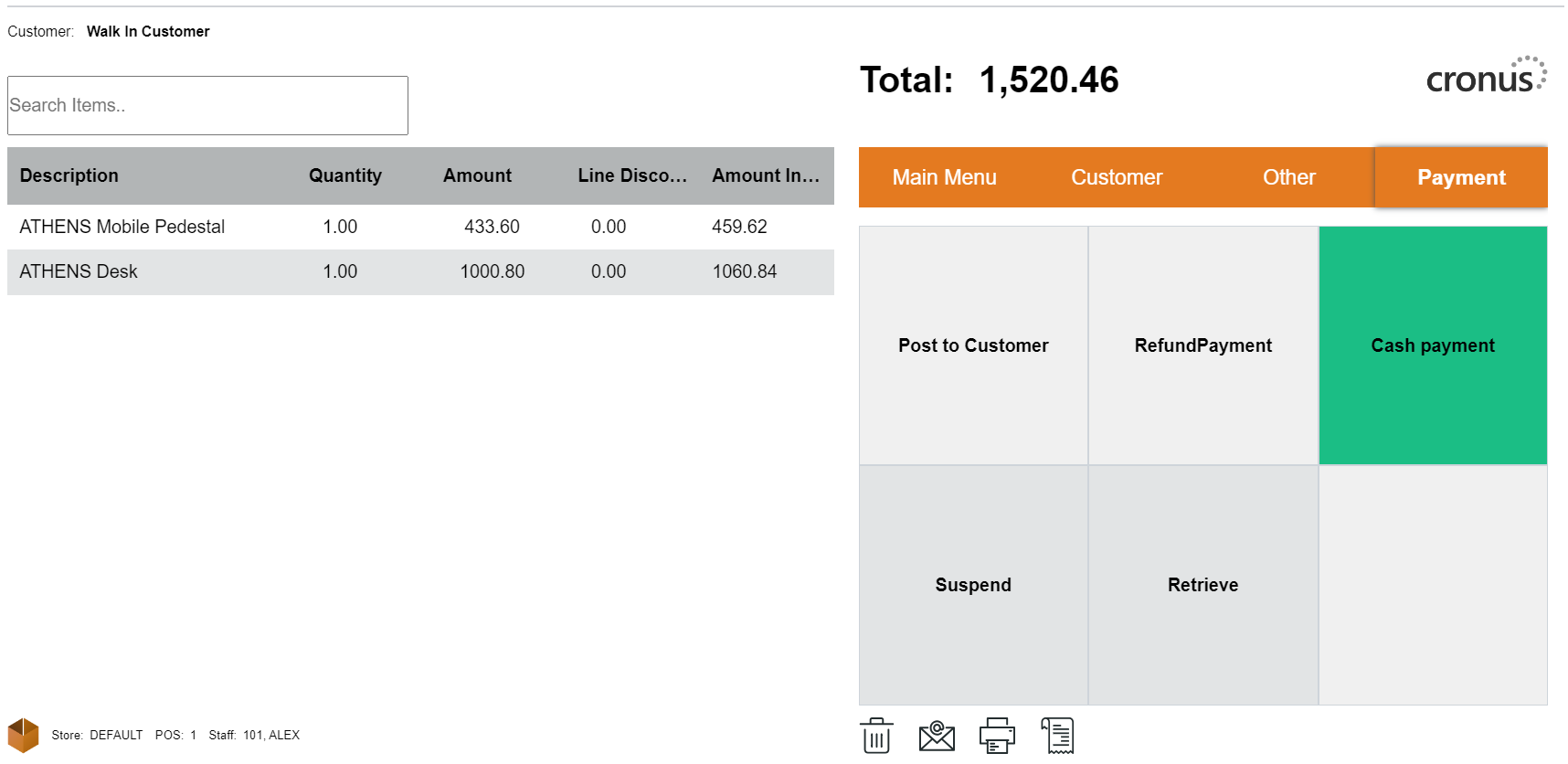This screenshot has height=764, width=1568.
Task: Click the Cronus logo
Action: coord(1485,77)
